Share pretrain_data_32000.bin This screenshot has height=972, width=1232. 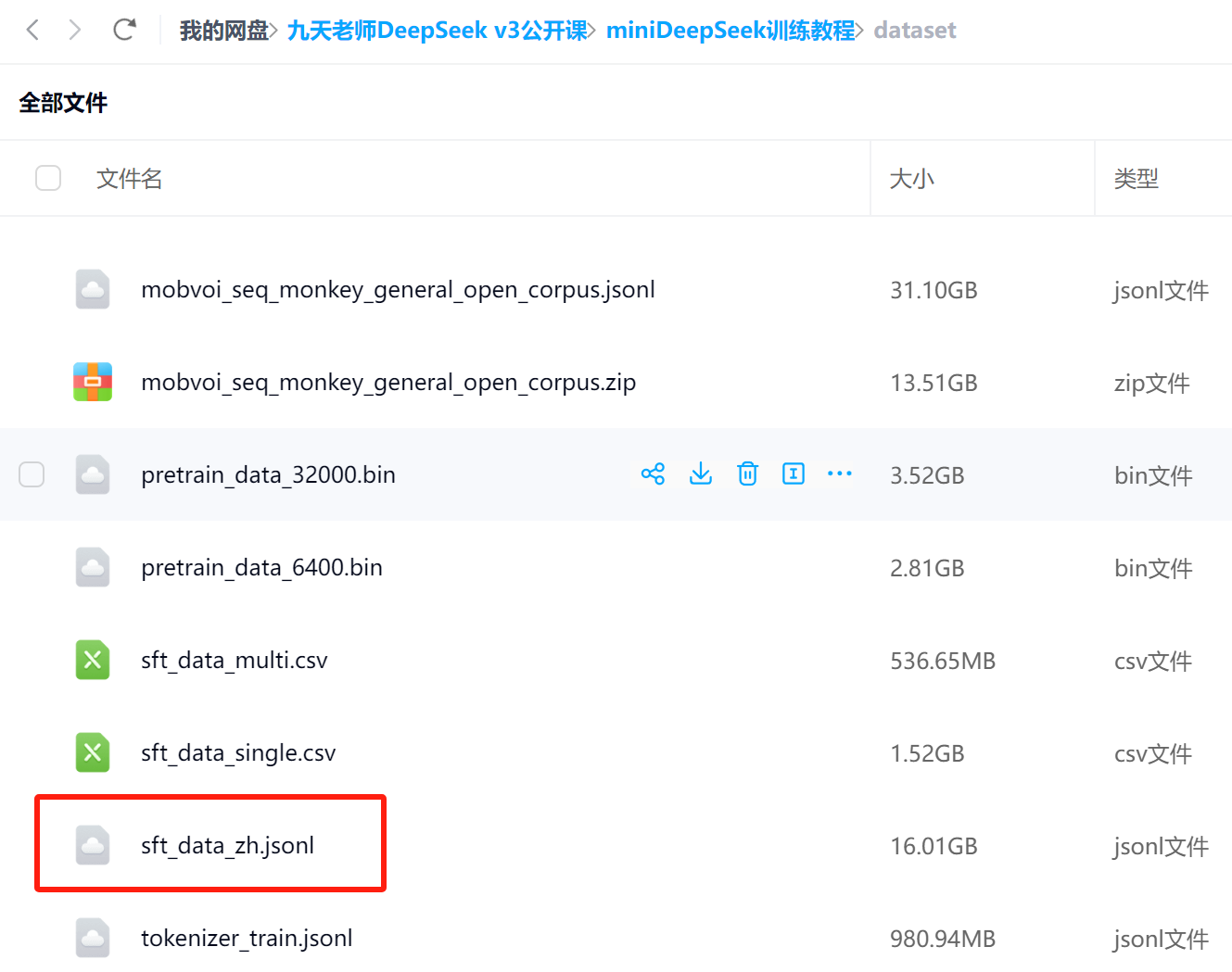point(653,474)
